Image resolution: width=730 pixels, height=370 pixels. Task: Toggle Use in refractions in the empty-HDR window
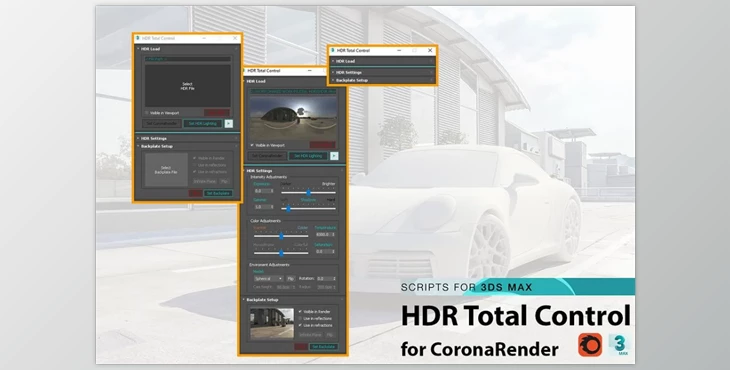coord(195,172)
